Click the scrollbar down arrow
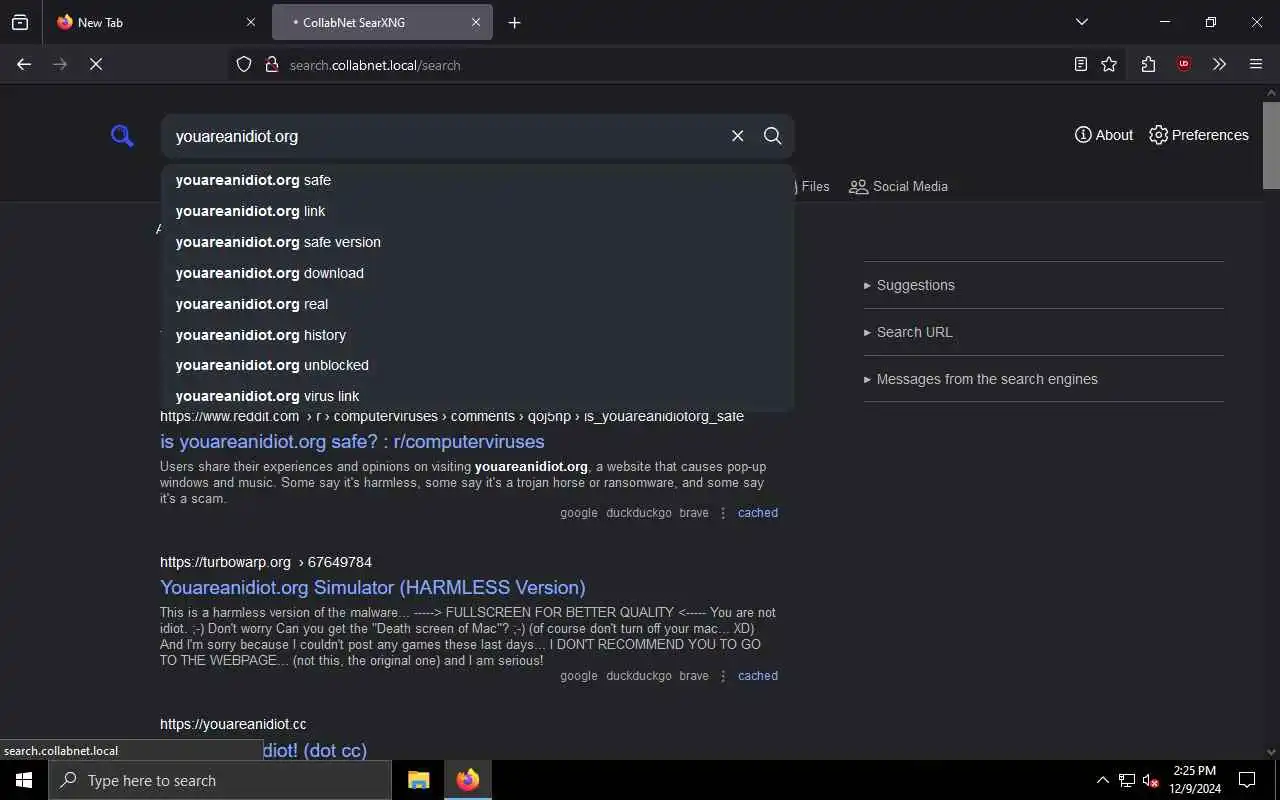 click(x=1271, y=752)
